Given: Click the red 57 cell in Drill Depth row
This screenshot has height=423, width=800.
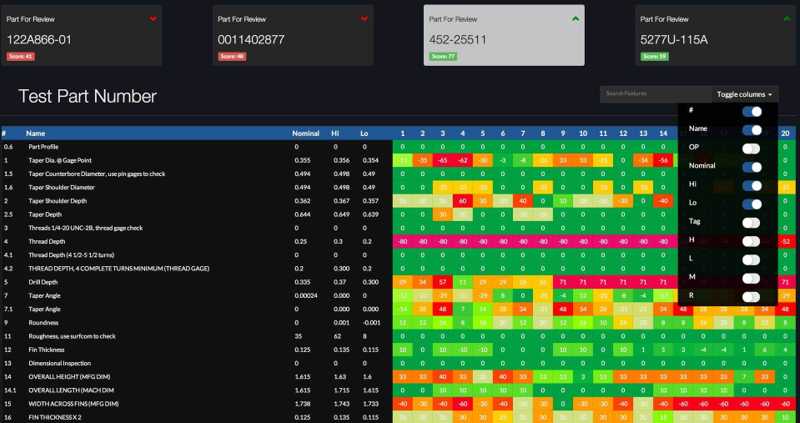Looking at the screenshot, I should [443, 282].
